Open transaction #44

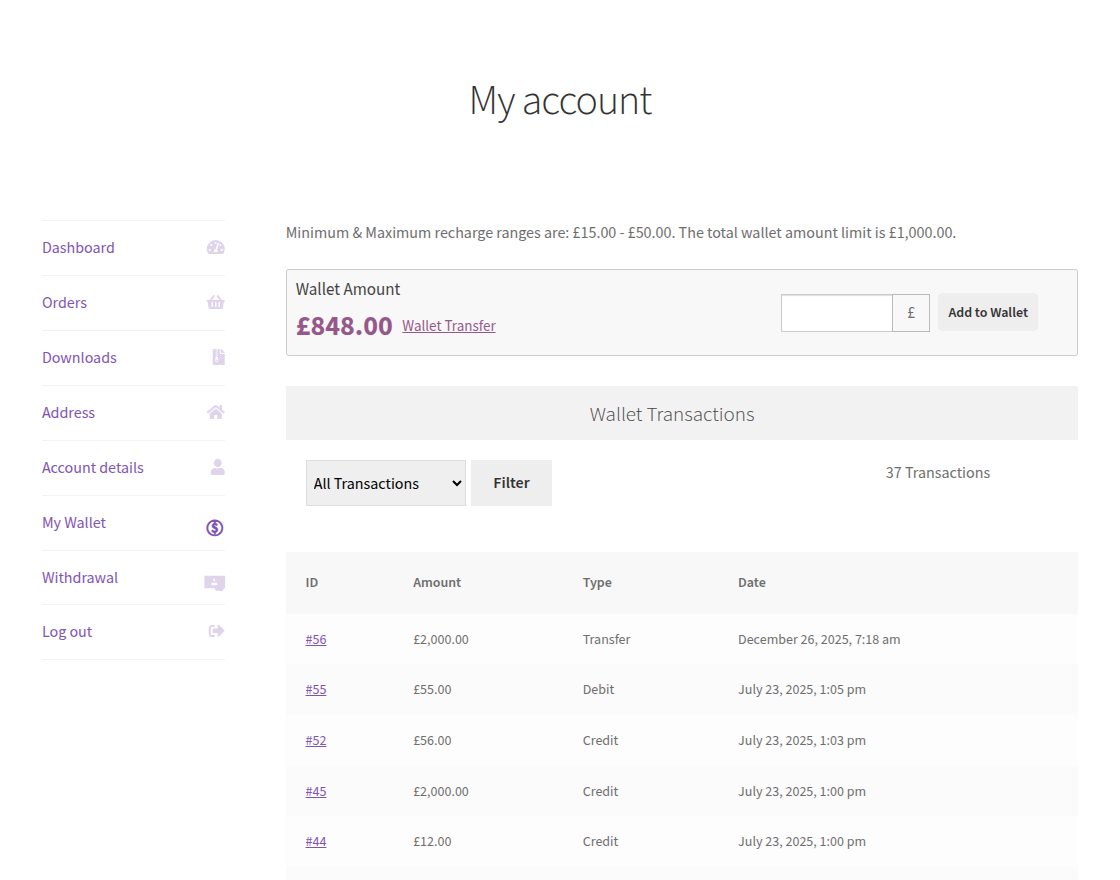[316, 841]
